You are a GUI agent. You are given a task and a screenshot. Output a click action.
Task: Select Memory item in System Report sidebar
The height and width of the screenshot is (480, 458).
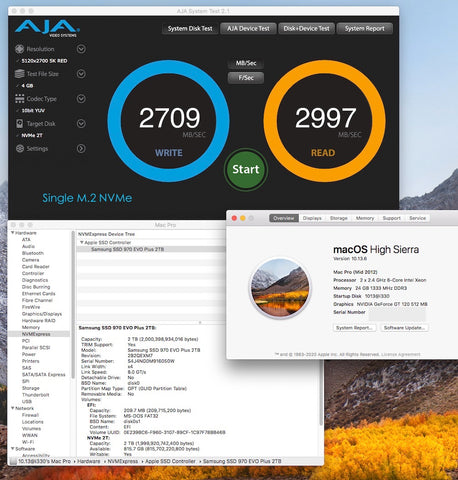click(31, 327)
